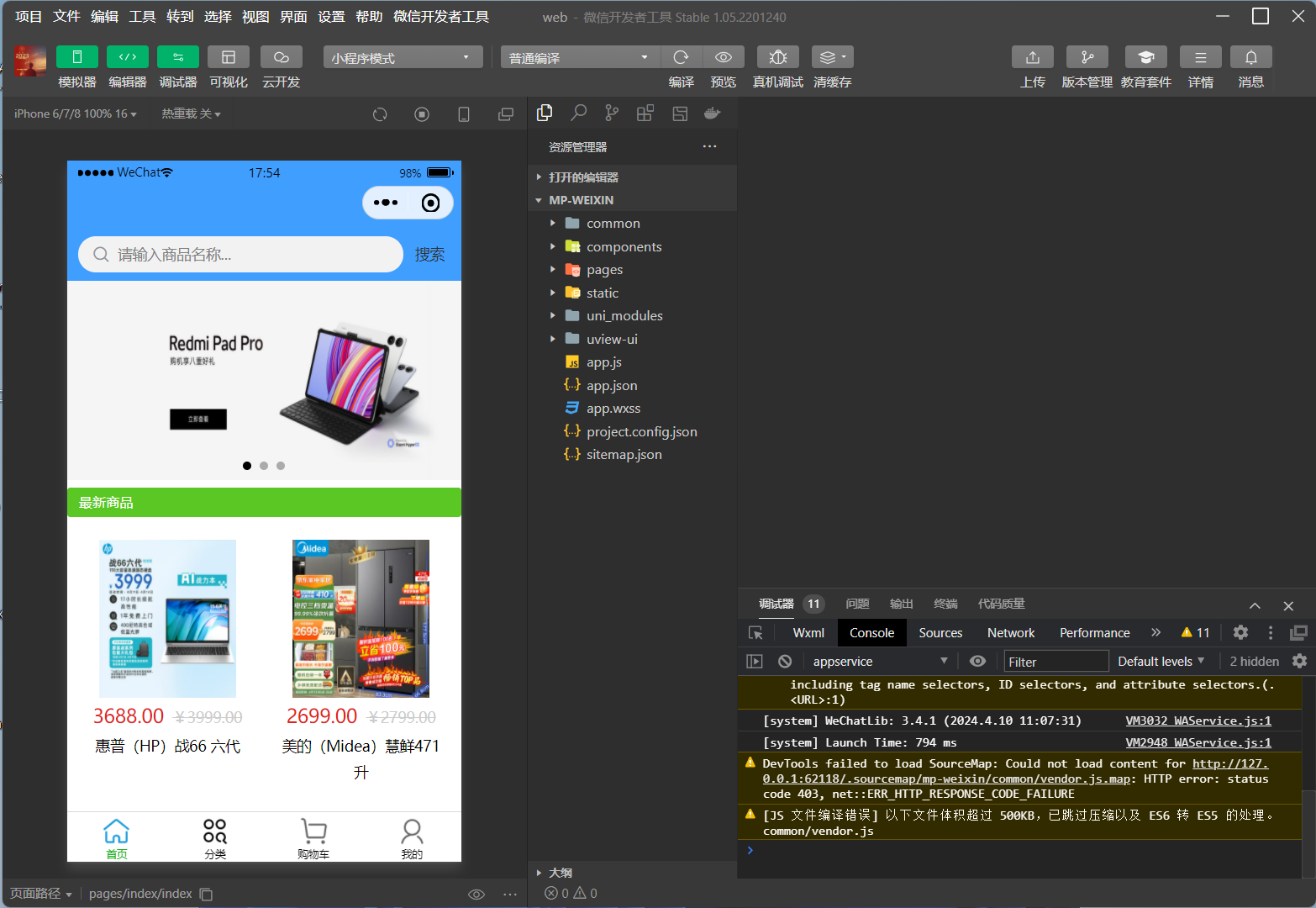
Task: Open the extensions icon in sidebar
Action: coord(645,113)
